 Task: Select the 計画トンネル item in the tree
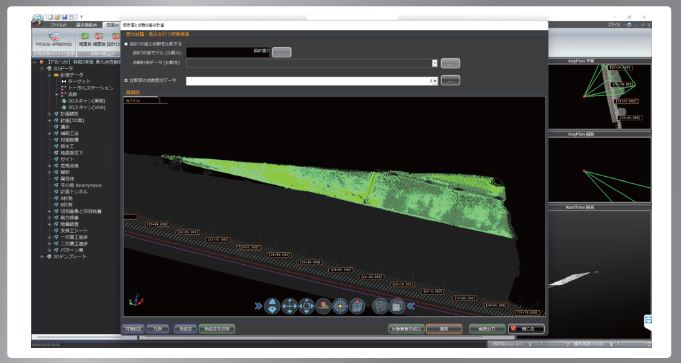point(74,191)
